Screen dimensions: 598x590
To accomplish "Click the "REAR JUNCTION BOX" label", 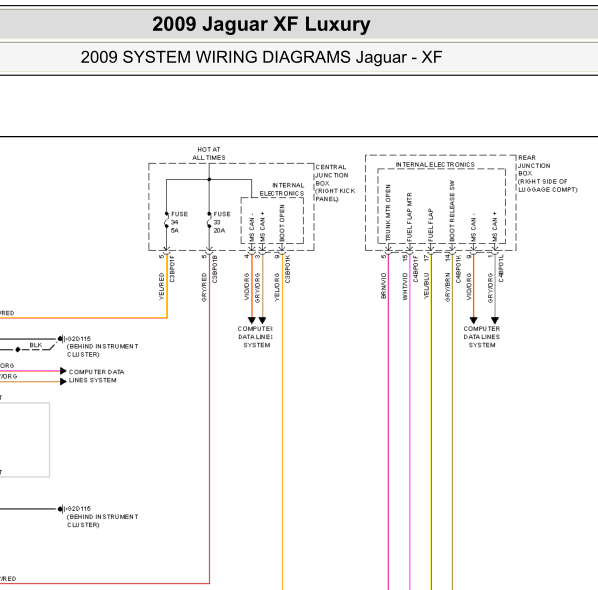I will [534, 166].
